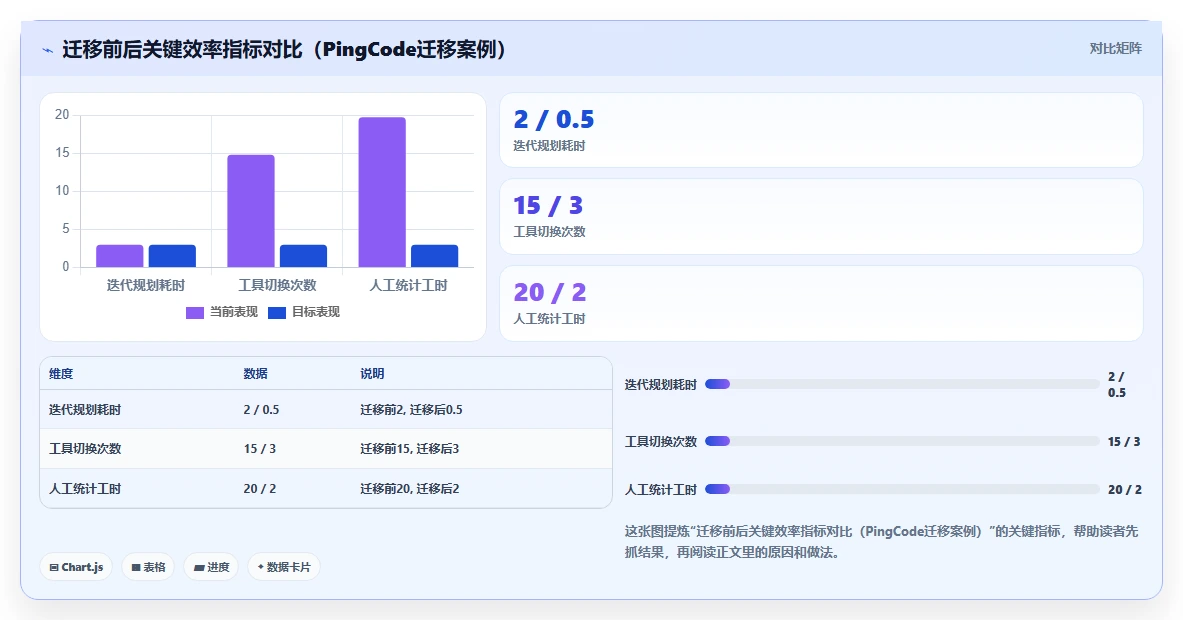Click the chart axis label 迭代规划耗时

146,285
